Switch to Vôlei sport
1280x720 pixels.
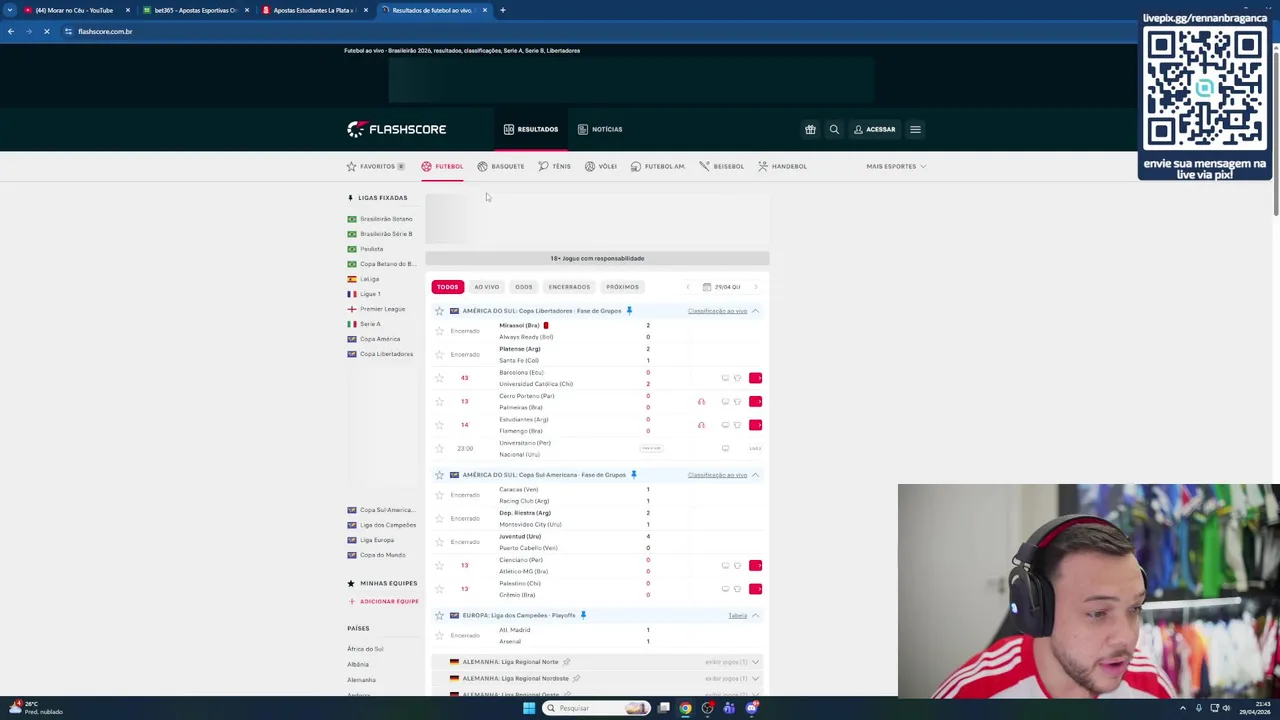tap(600, 166)
